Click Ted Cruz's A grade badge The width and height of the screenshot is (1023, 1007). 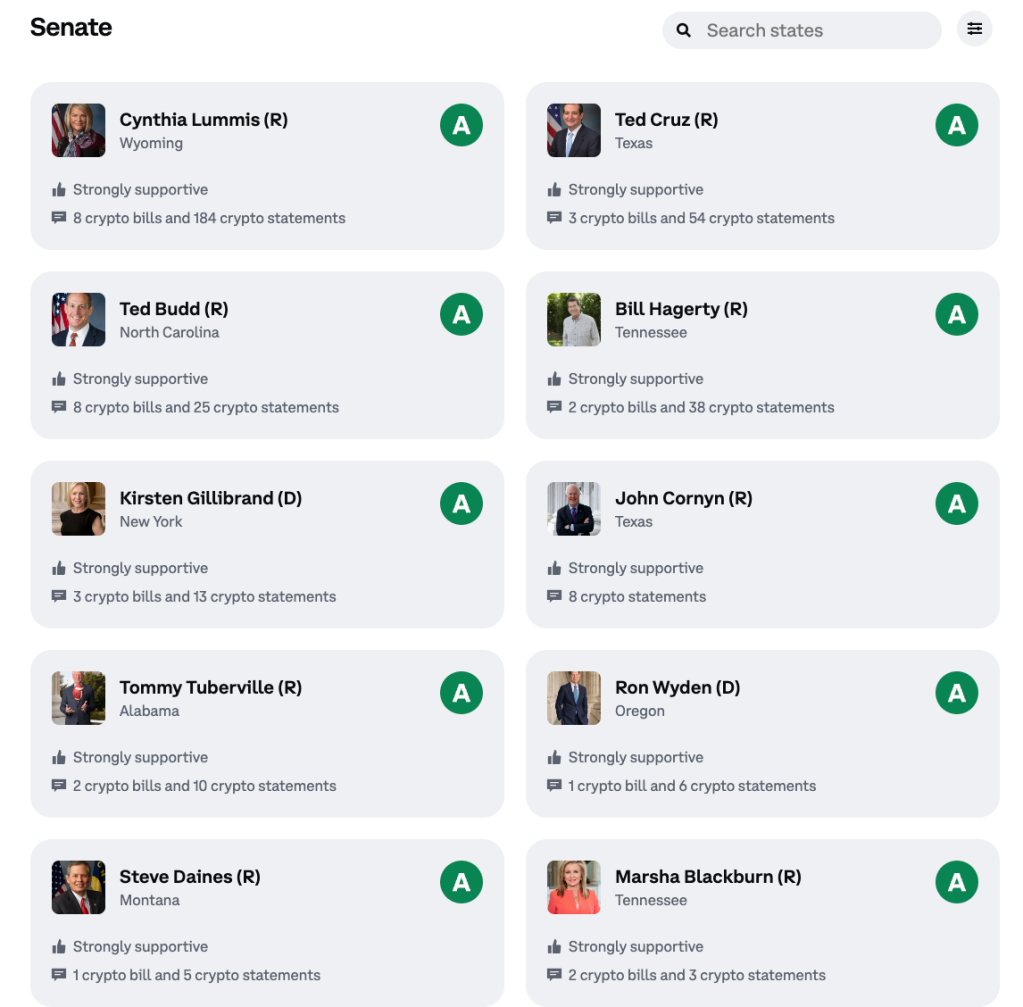pos(956,125)
